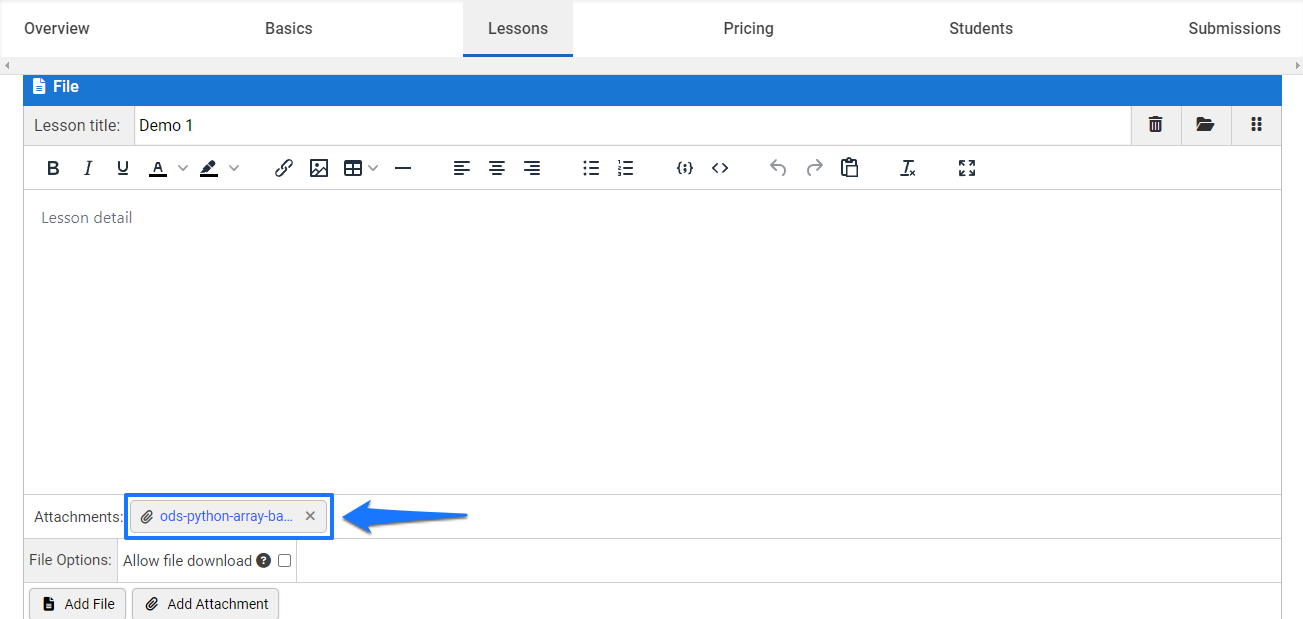Paste from clipboard icon
The height and width of the screenshot is (619, 1303).
click(849, 168)
